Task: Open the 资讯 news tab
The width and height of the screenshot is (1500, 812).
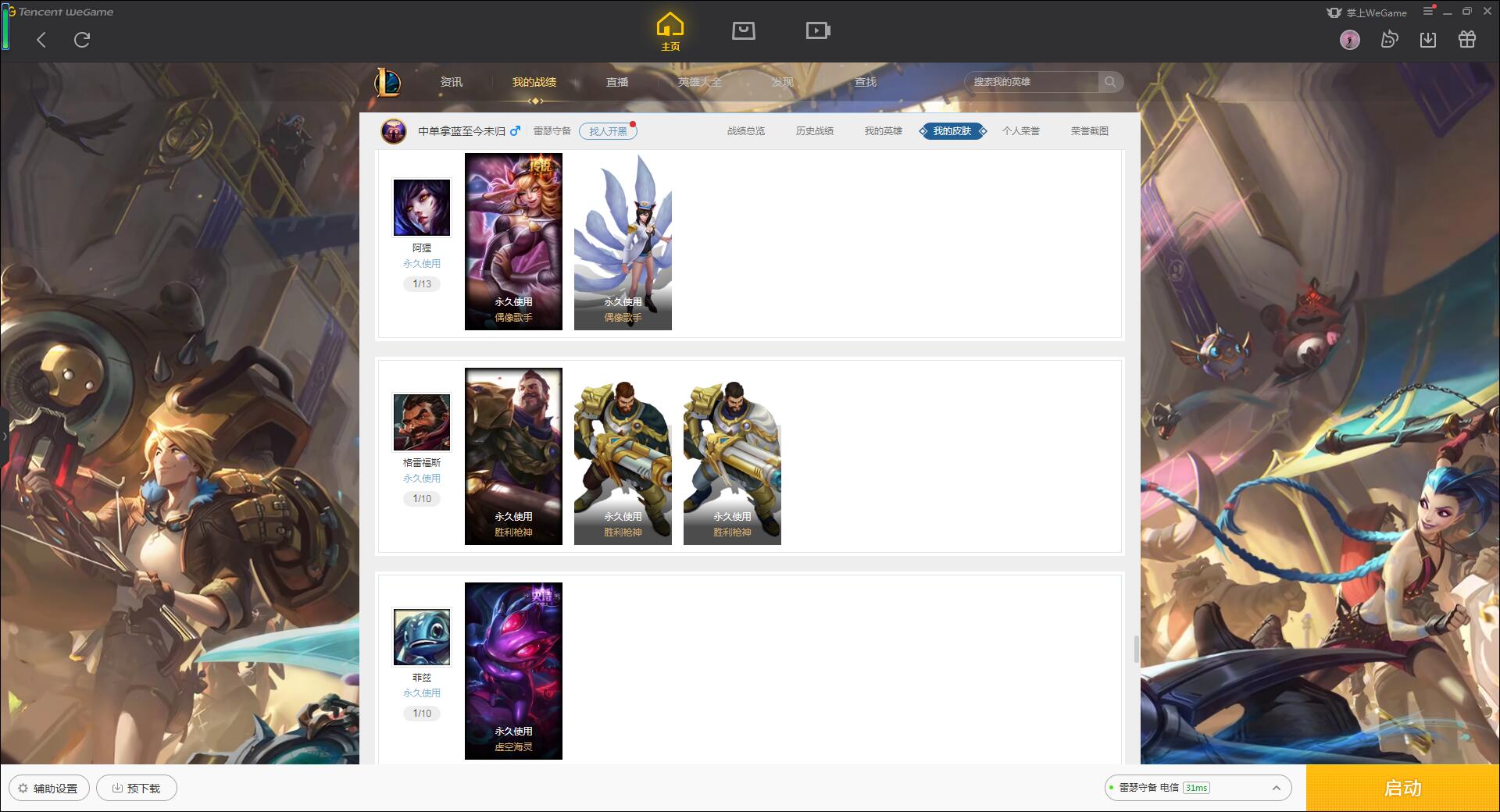Action: pyautogui.click(x=452, y=82)
